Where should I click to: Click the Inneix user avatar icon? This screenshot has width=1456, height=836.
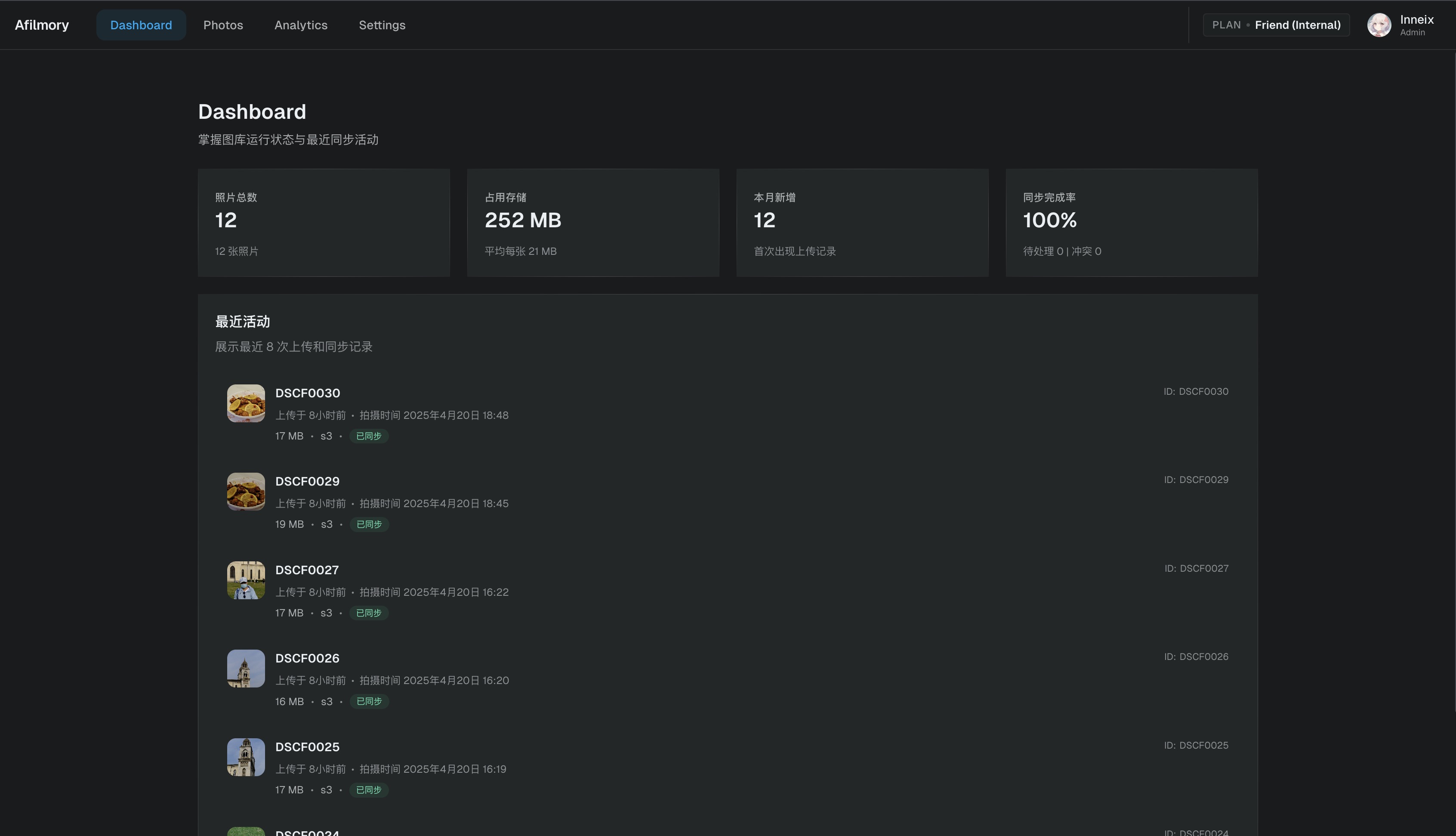pyautogui.click(x=1379, y=25)
